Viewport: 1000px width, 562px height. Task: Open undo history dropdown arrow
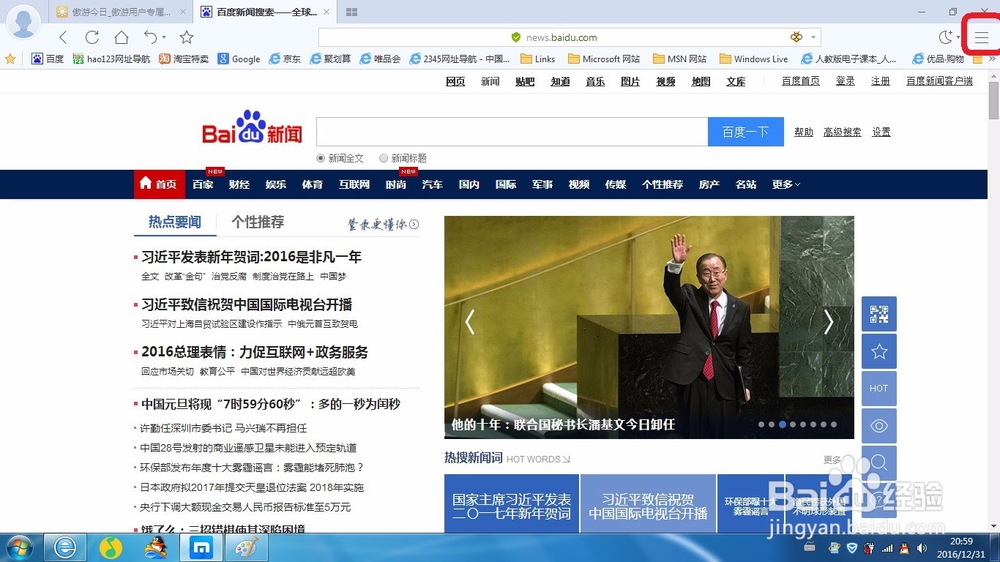click(164, 38)
